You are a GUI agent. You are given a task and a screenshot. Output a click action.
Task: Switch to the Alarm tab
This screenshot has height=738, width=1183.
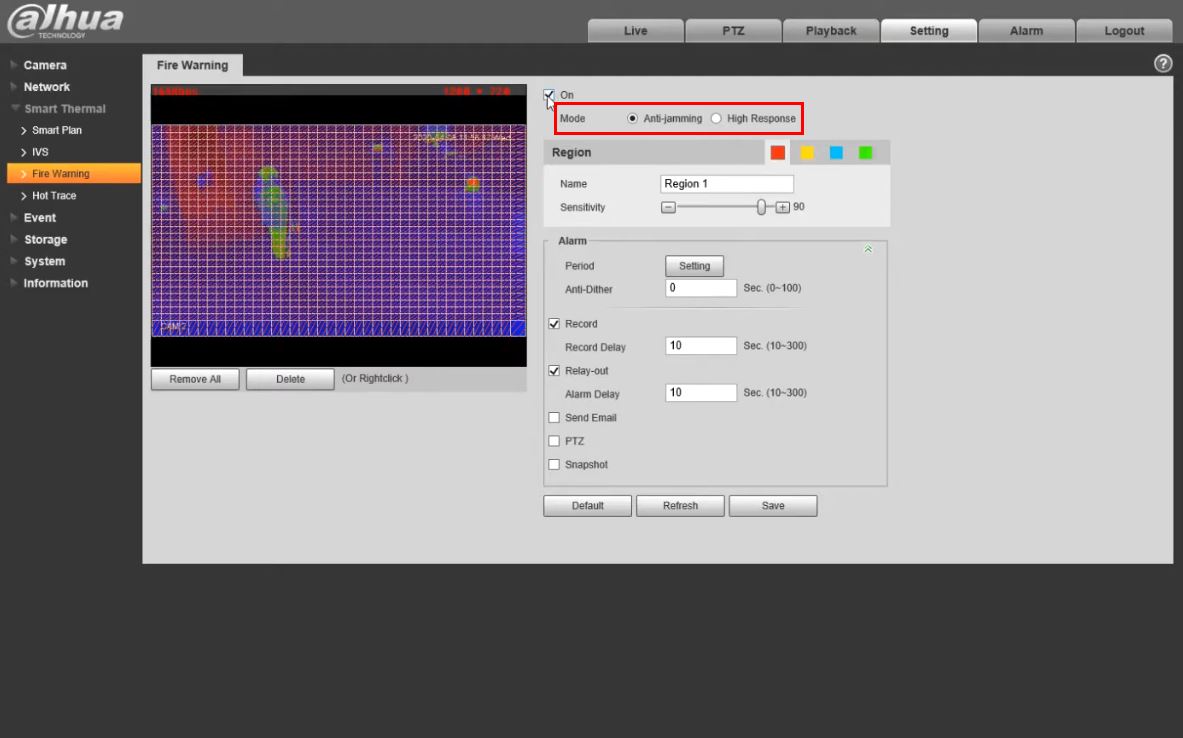(x=1026, y=31)
